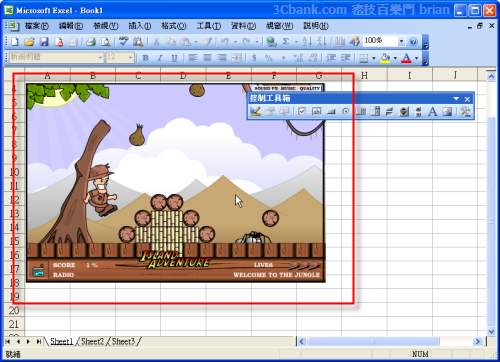Viewport: 500px width, 362px height.
Task: Click the fill color paint bucket swatch
Action: [x=385, y=58]
